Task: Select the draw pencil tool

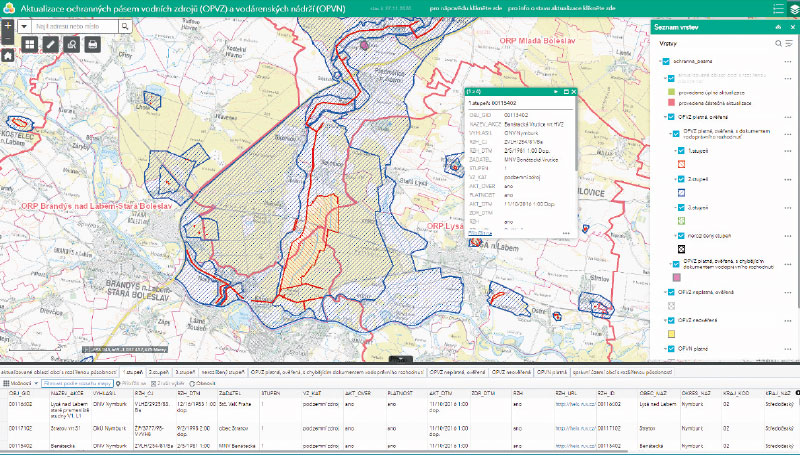Action: coord(50,44)
